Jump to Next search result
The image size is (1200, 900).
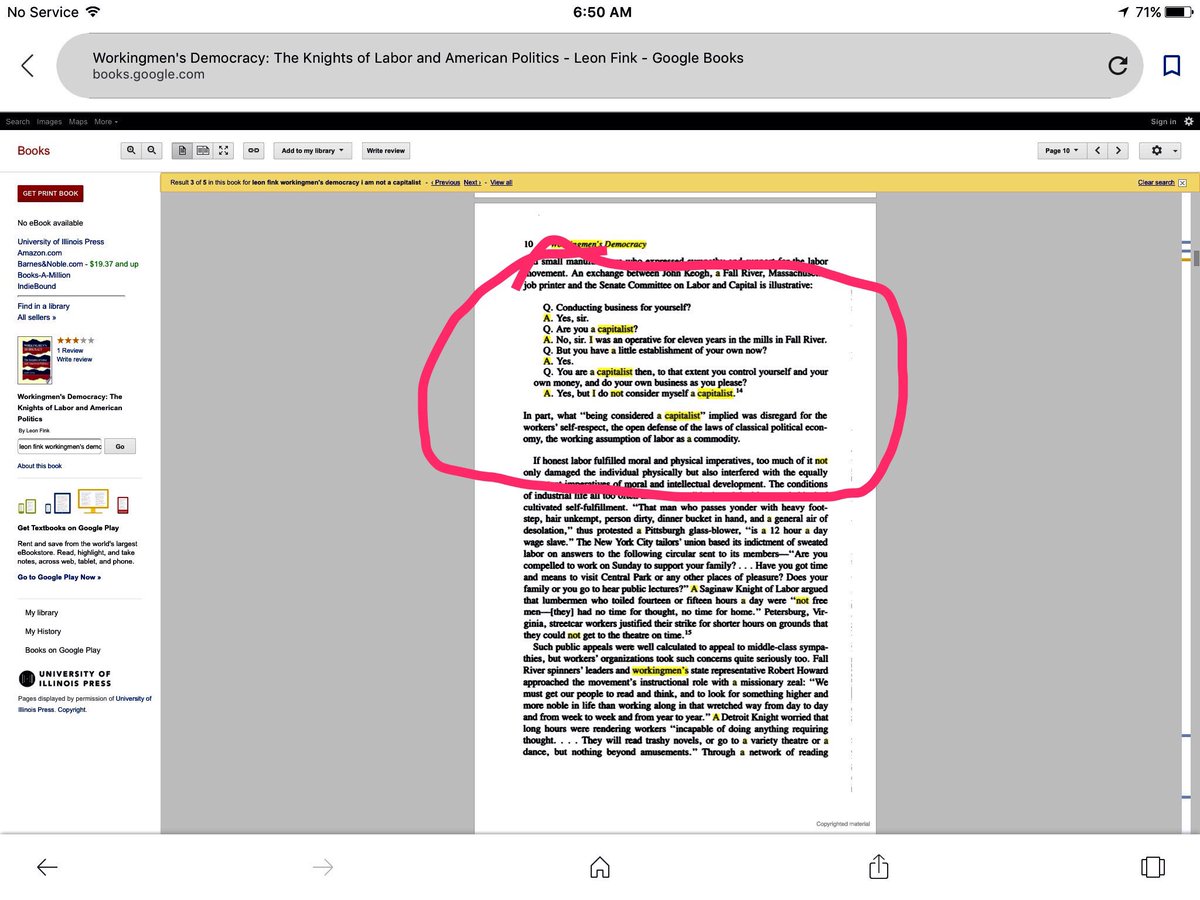(x=472, y=183)
